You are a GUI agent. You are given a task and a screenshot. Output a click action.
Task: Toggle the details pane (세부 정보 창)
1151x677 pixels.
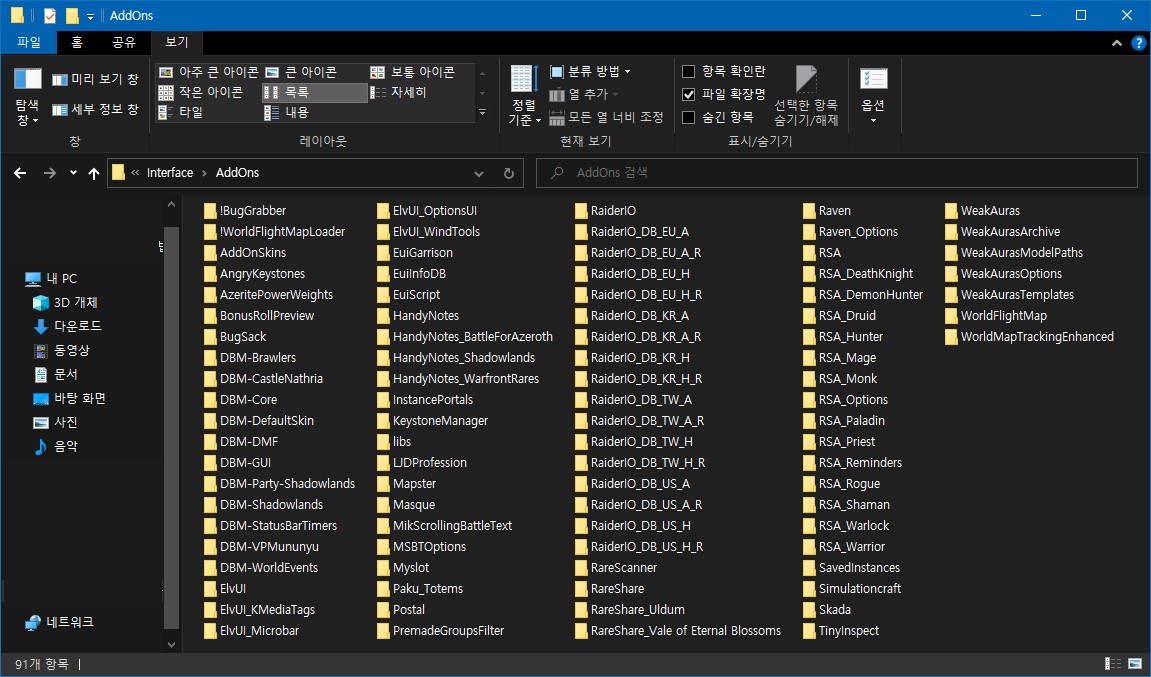pos(95,109)
